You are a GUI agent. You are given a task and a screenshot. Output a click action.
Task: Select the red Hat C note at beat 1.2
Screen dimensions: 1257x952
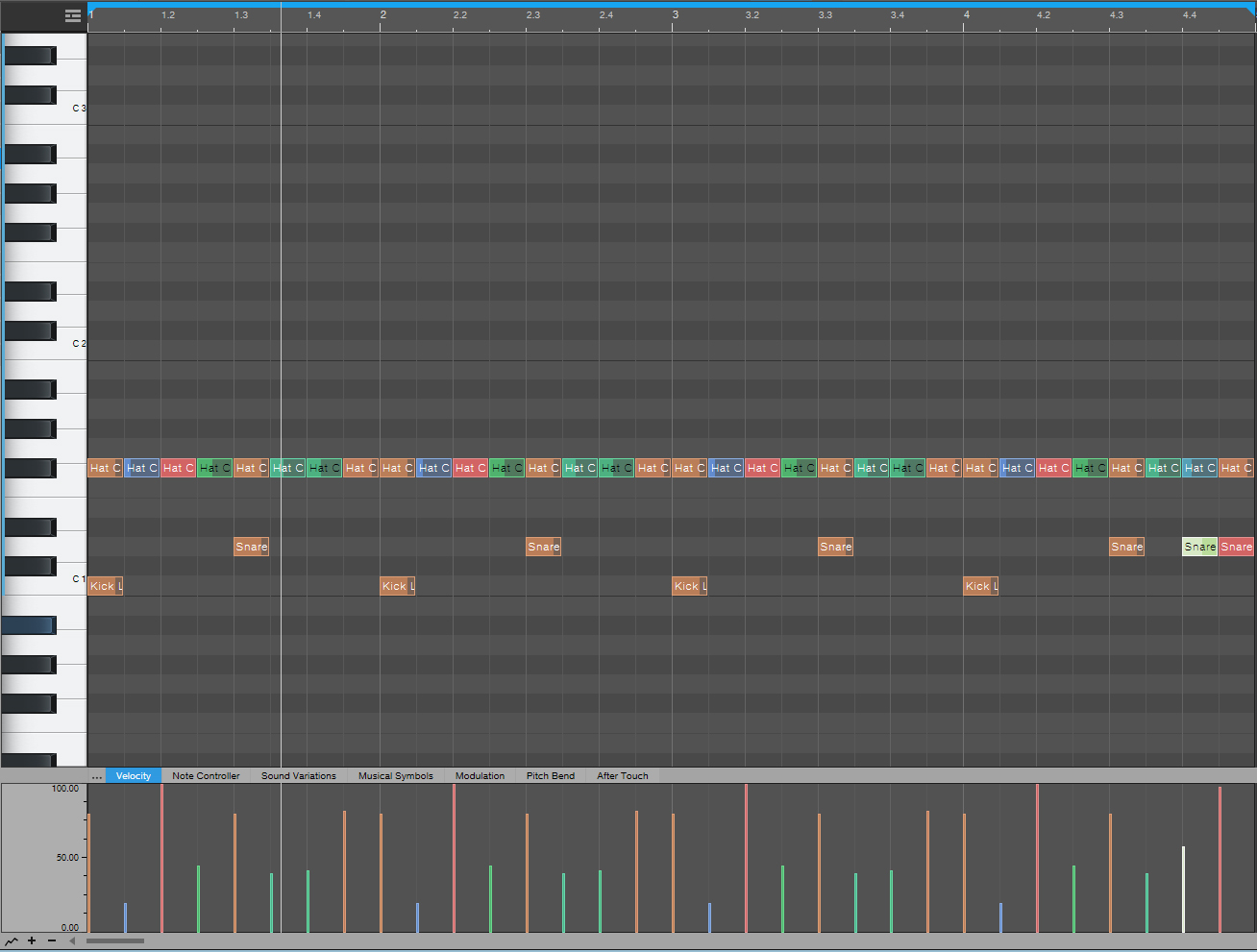click(179, 468)
